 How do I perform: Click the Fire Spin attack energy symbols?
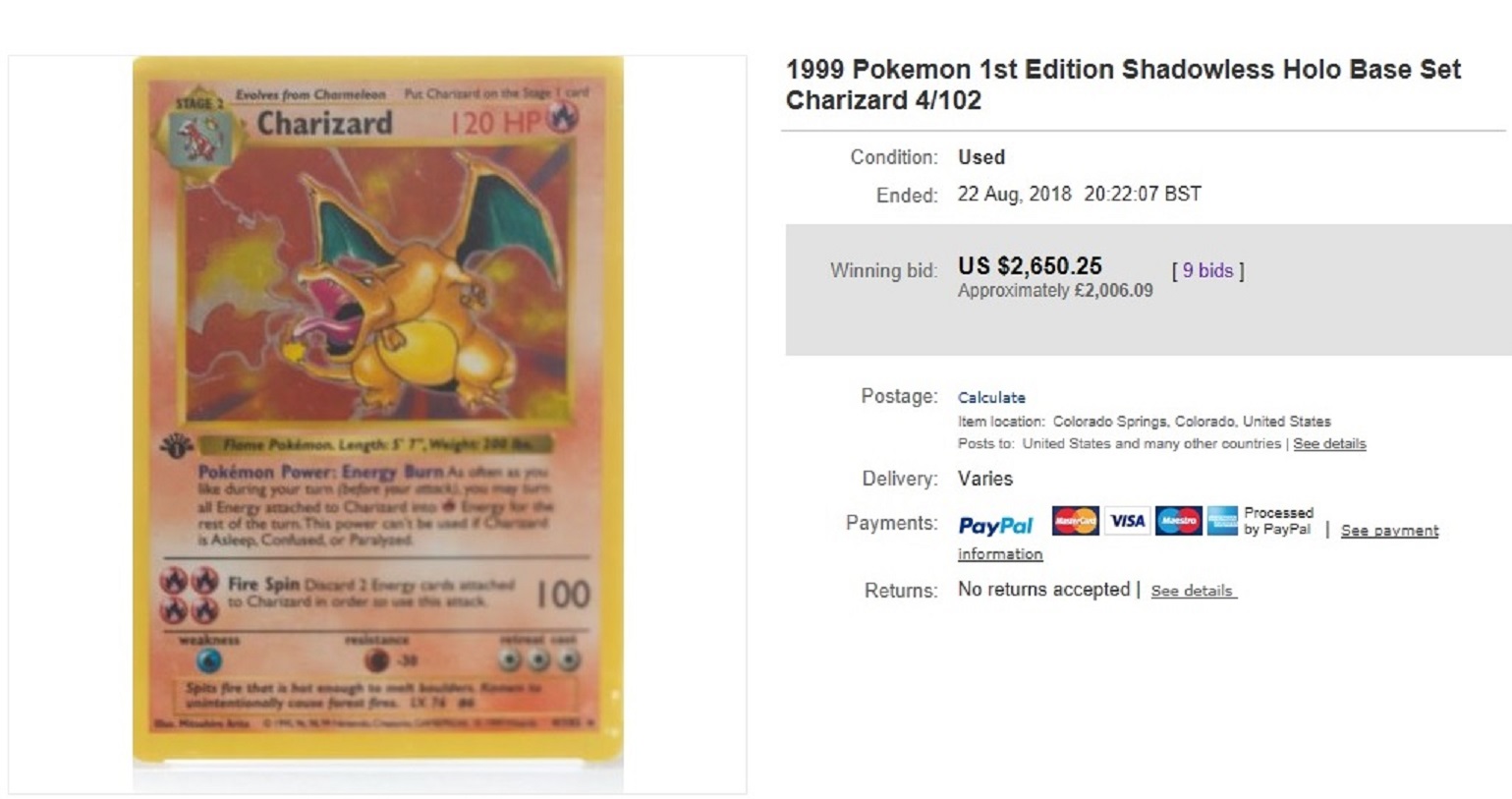click(x=190, y=596)
